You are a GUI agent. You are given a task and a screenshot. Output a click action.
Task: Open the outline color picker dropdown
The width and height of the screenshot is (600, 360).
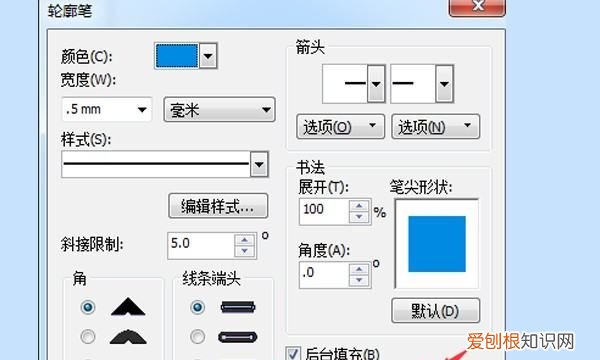(x=208, y=56)
